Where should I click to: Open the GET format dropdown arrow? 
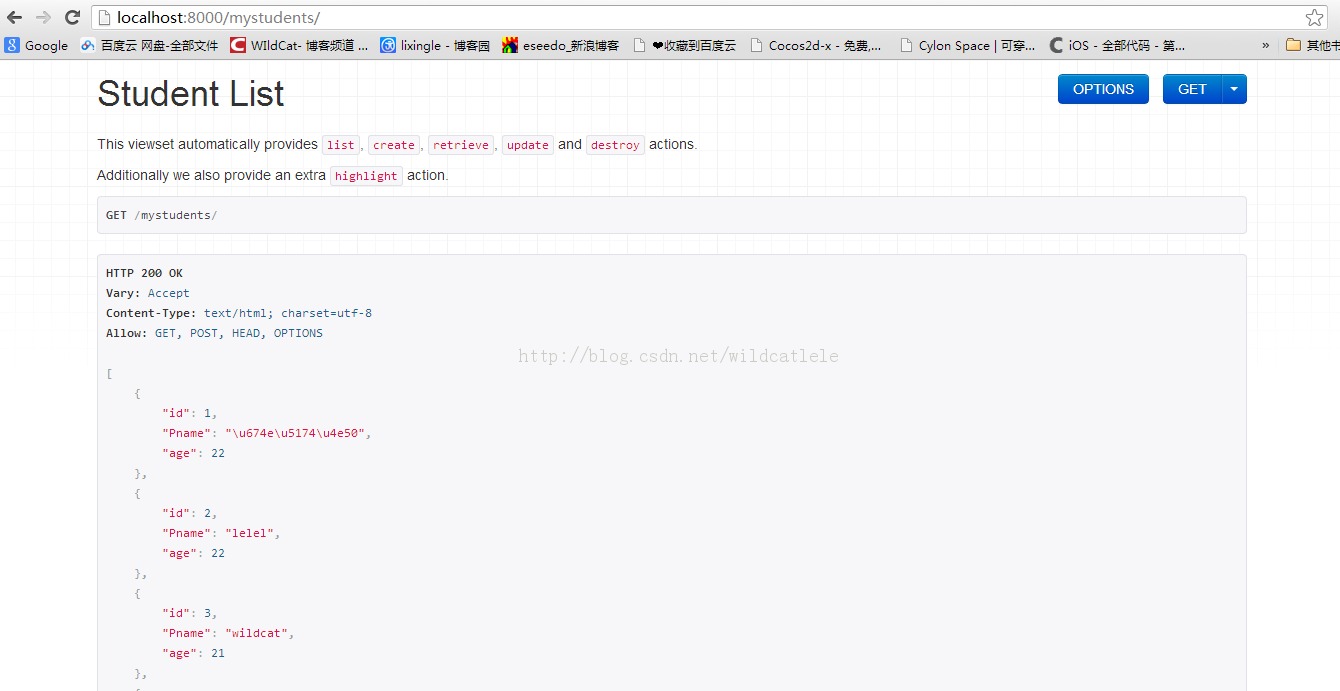[1235, 89]
